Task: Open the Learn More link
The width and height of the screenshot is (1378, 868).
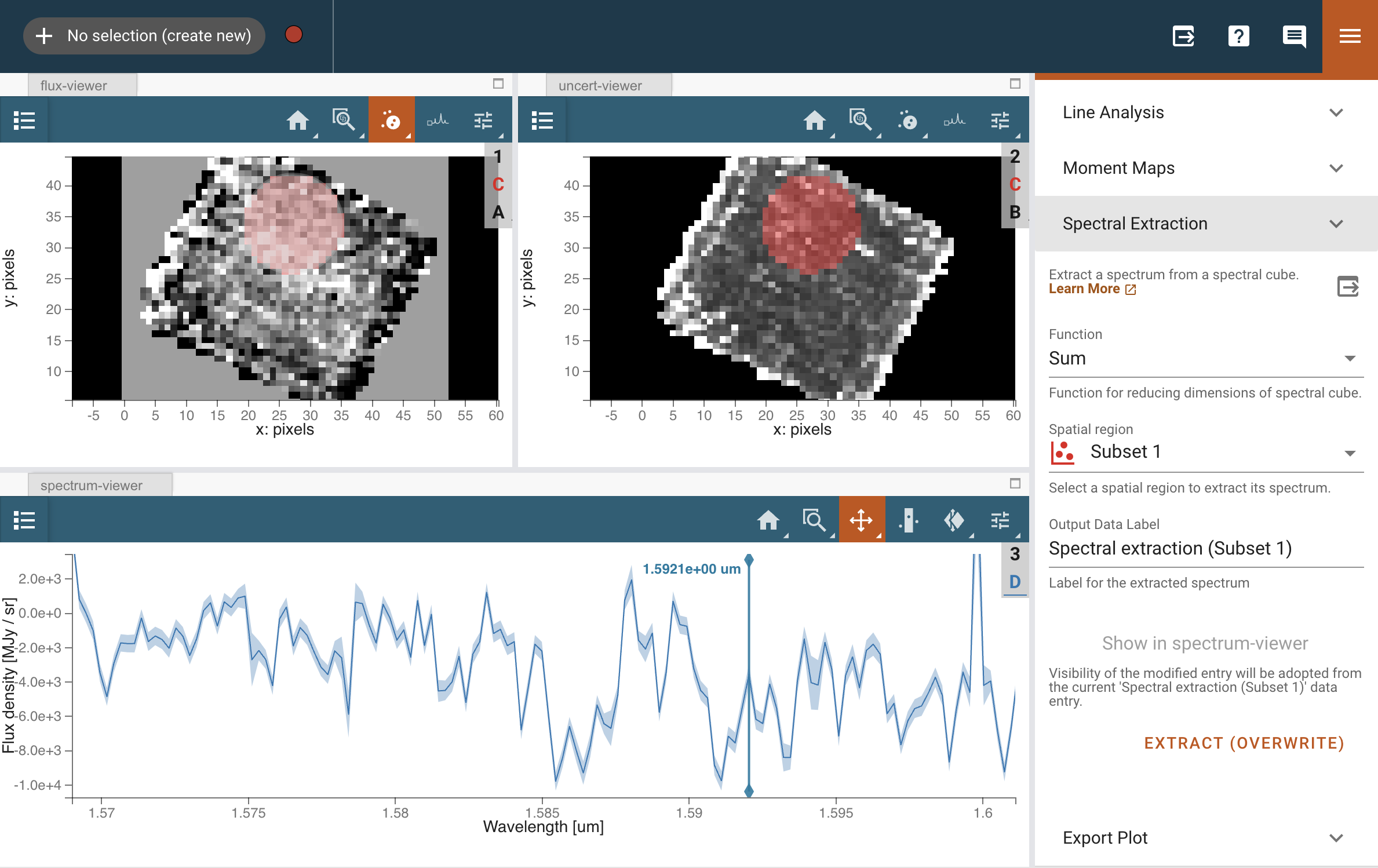Action: (1085, 289)
